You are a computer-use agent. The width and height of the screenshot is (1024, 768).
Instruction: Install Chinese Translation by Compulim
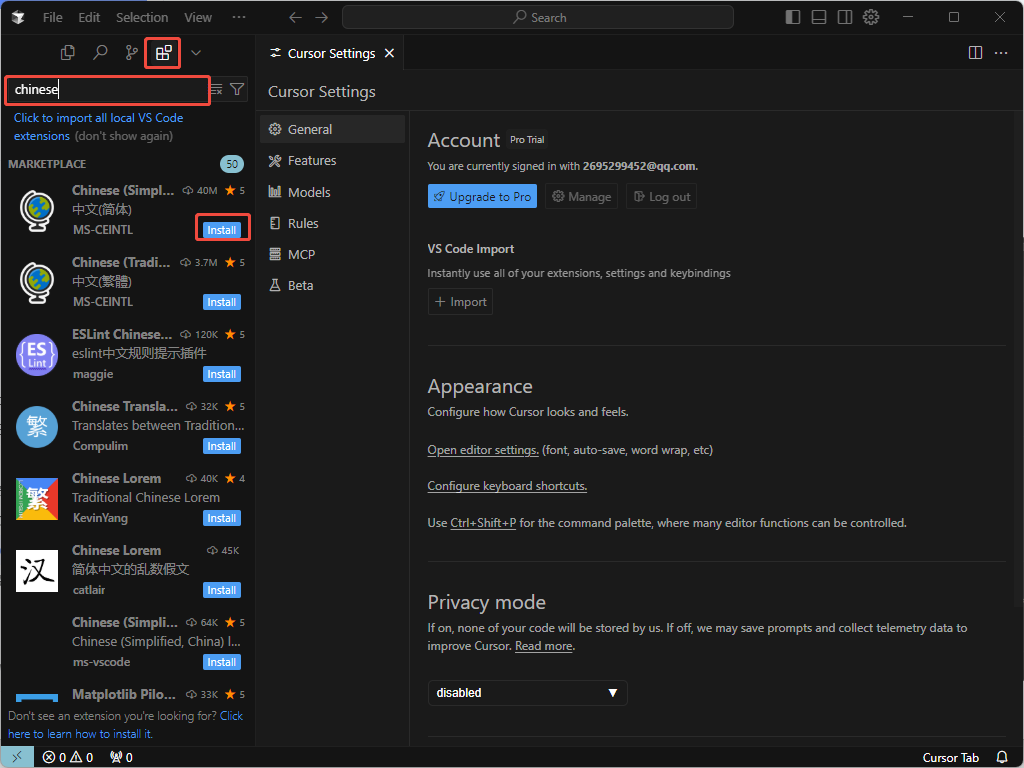tap(222, 446)
